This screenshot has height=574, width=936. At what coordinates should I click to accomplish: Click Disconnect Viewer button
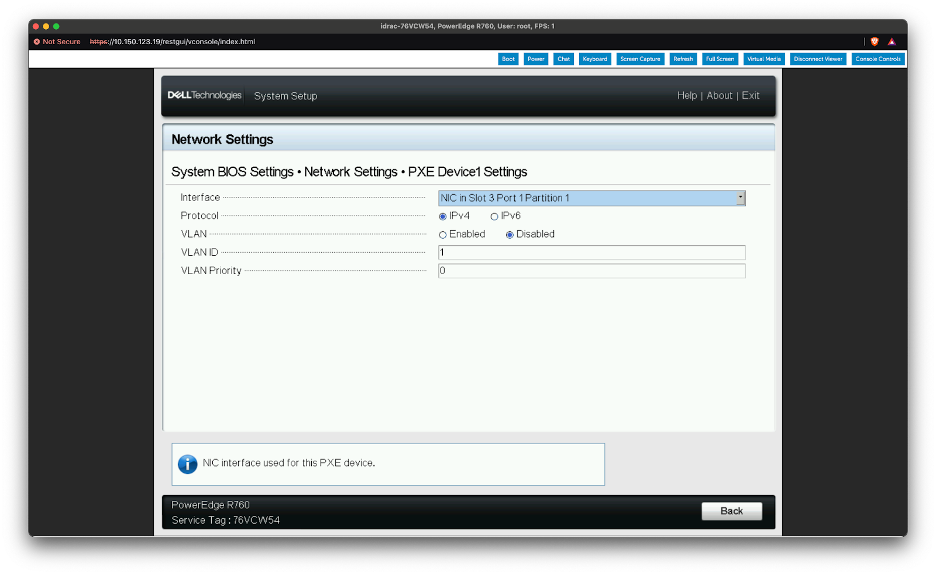(x=818, y=59)
